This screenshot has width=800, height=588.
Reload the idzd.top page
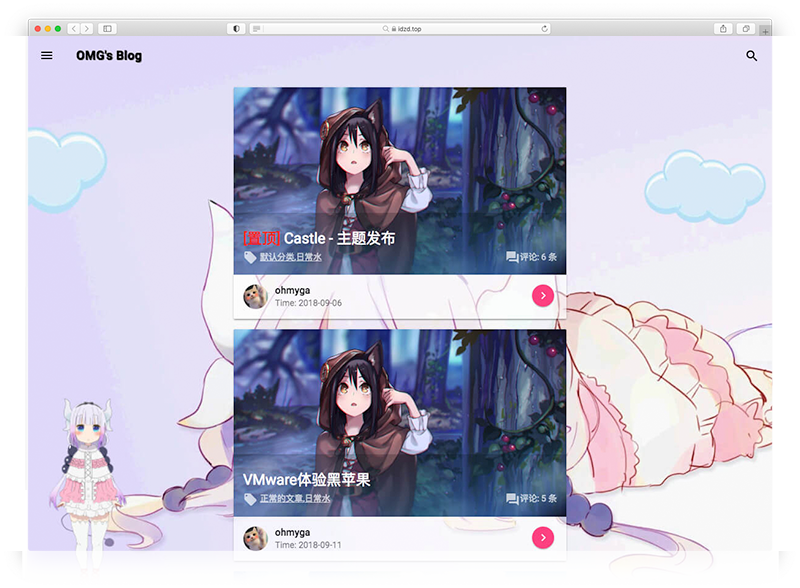[x=544, y=29]
